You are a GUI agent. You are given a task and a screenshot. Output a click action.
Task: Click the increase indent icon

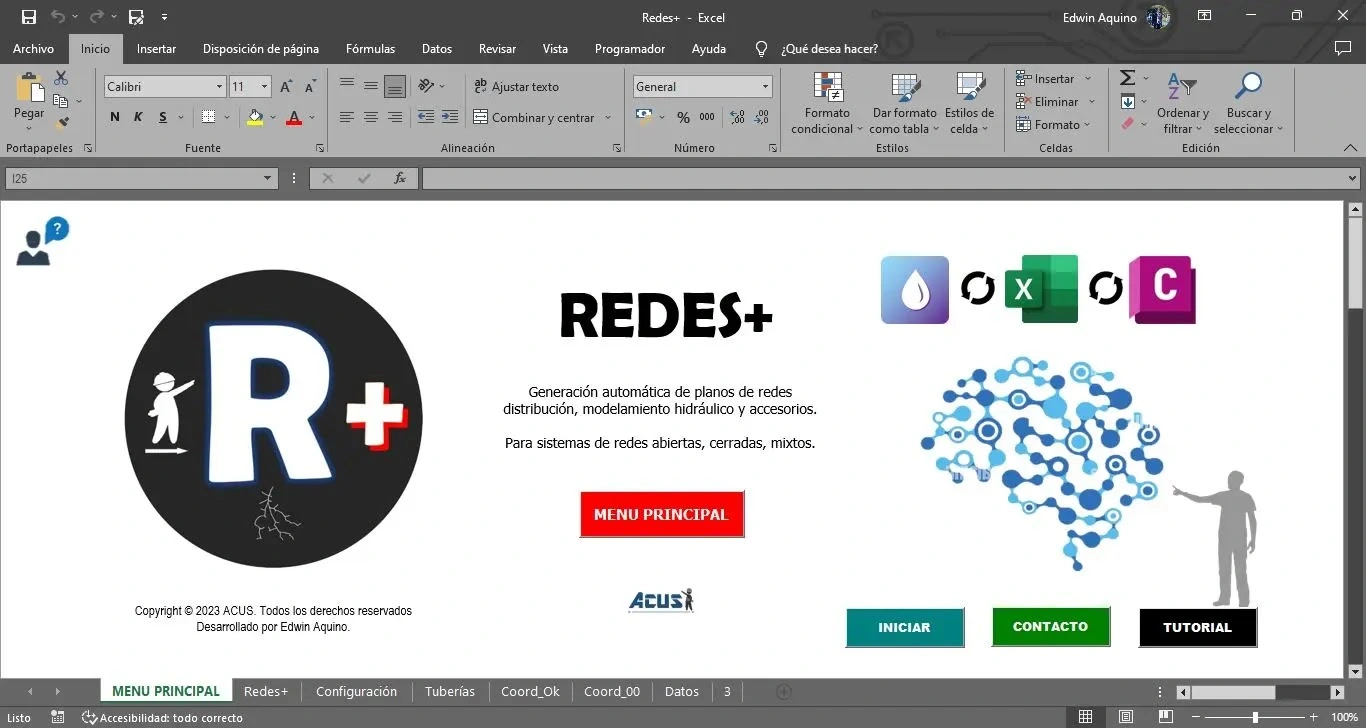click(x=450, y=117)
